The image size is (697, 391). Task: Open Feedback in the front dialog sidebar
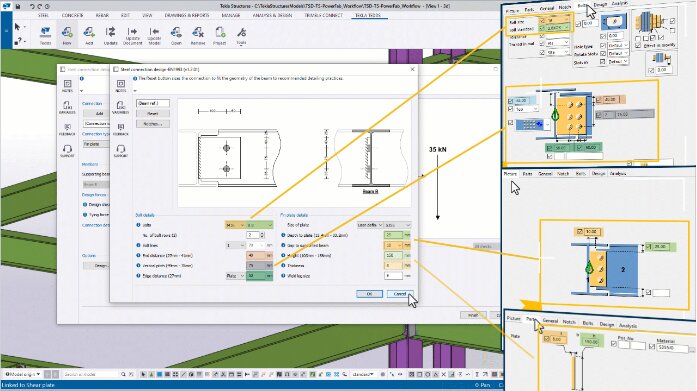tap(120, 129)
